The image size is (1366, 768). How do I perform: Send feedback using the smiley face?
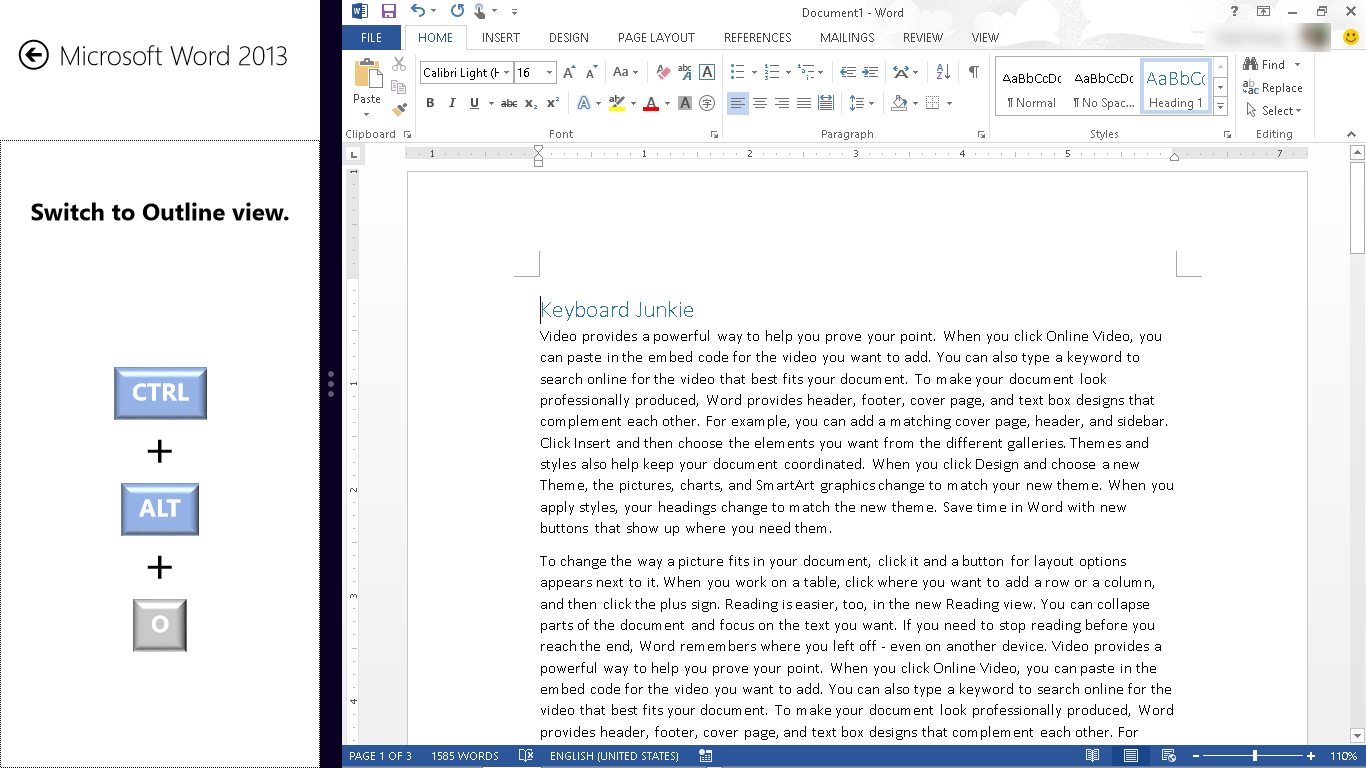(x=1352, y=38)
